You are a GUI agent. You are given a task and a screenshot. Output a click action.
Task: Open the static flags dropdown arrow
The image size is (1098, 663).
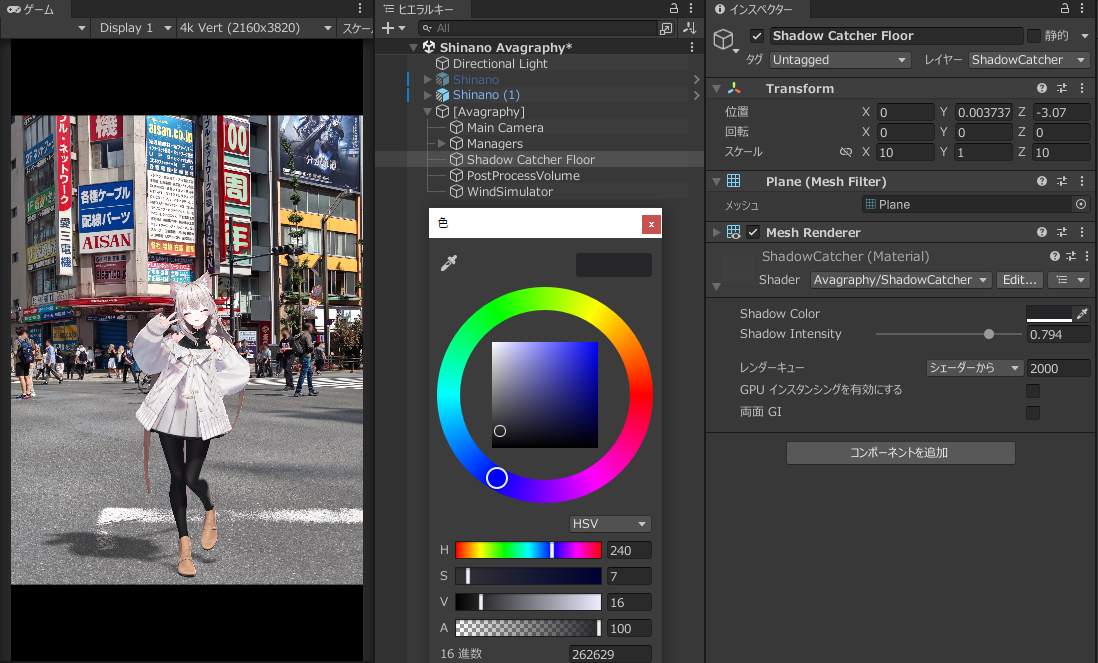[x=1085, y=36]
